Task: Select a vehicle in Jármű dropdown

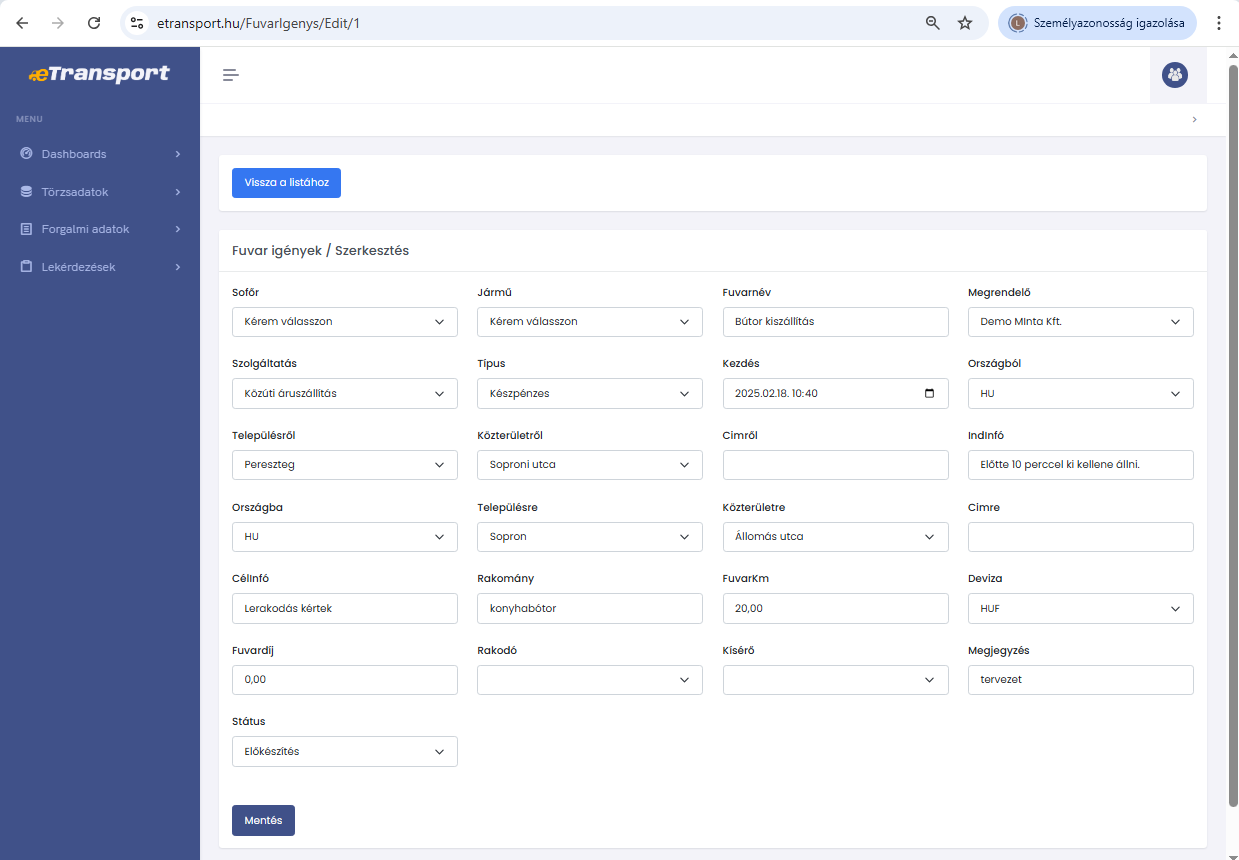Action: point(589,322)
